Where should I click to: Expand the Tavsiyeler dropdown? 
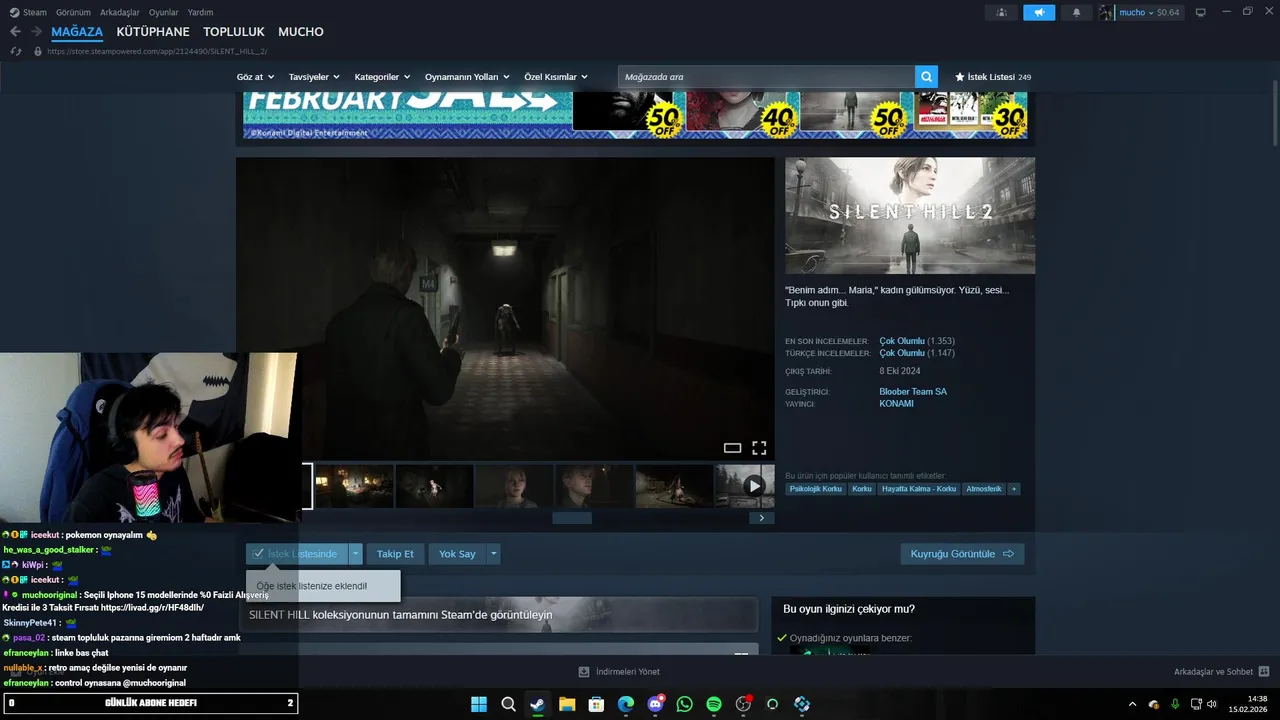314,77
